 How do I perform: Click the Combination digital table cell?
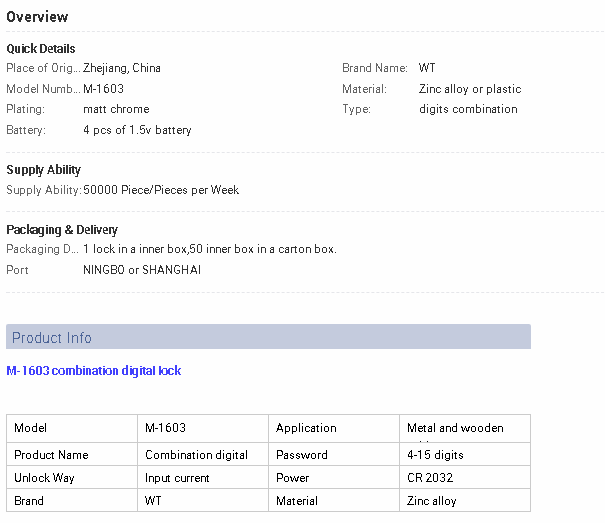(197, 455)
